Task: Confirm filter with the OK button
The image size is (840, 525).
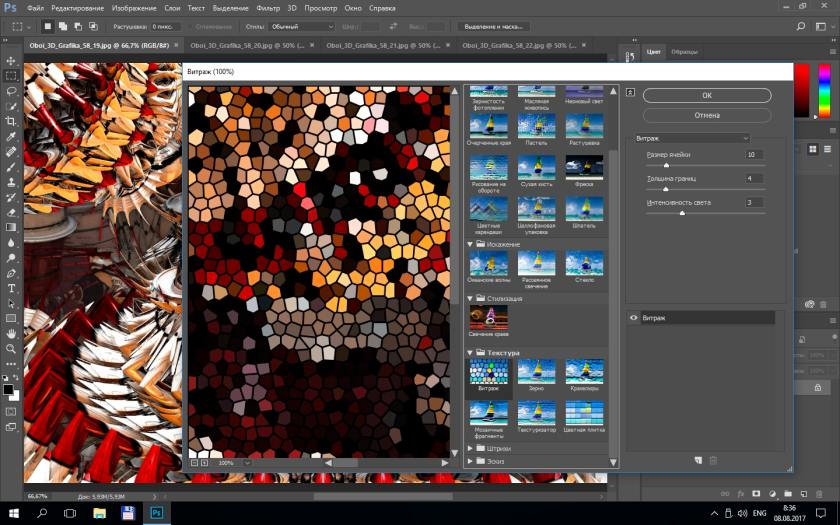Action: coord(707,95)
